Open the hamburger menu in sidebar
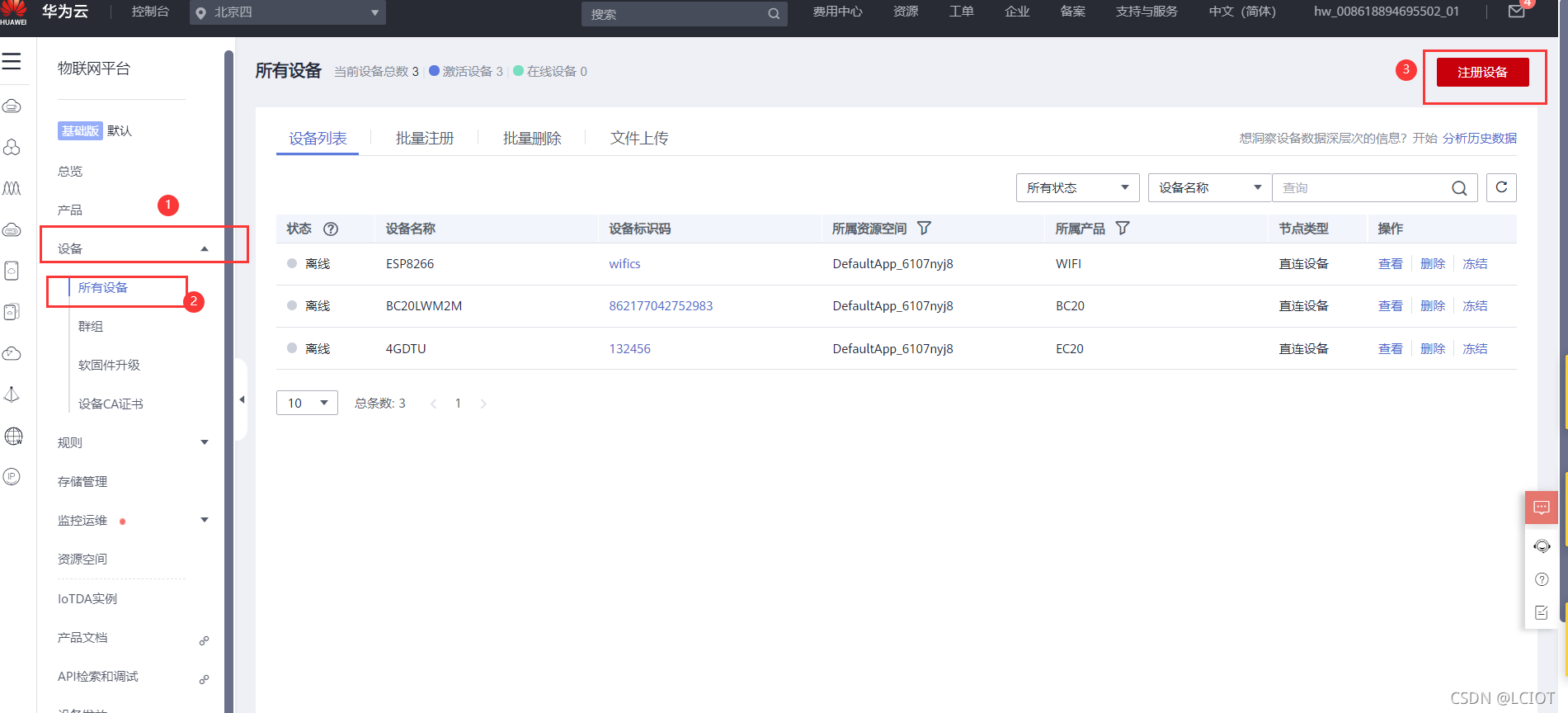 click(x=12, y=62)
